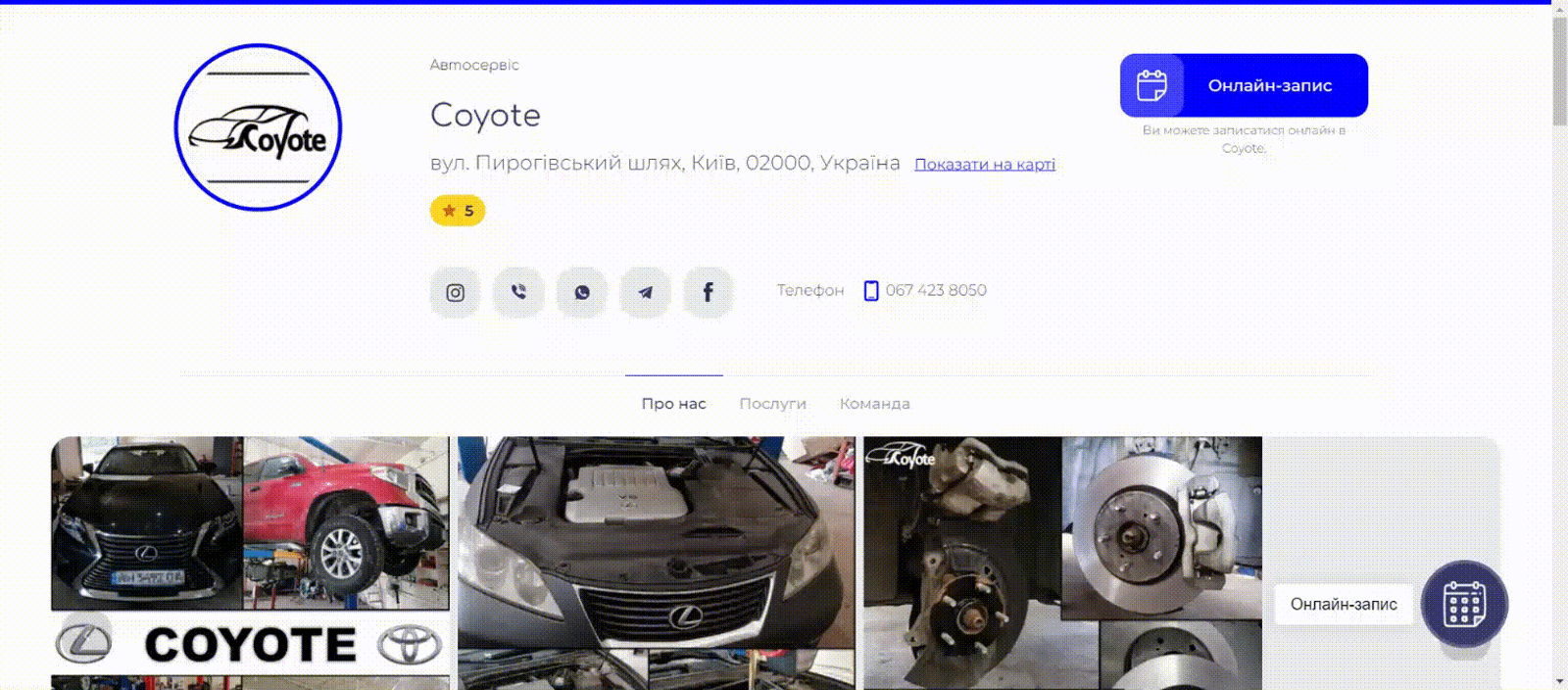This screenshot has height=690, width=1568.
Task: Click the Coyote business name heading
Action: pyautogui.click(x=485, y=116)
